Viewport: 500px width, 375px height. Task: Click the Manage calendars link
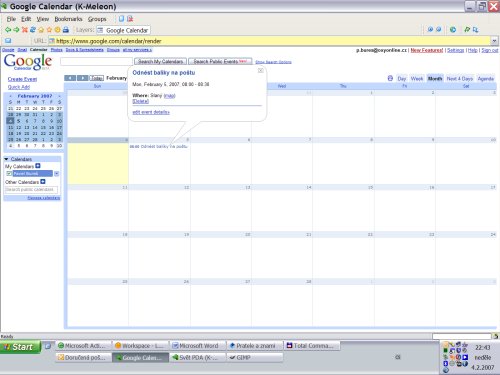coord(44,198)
